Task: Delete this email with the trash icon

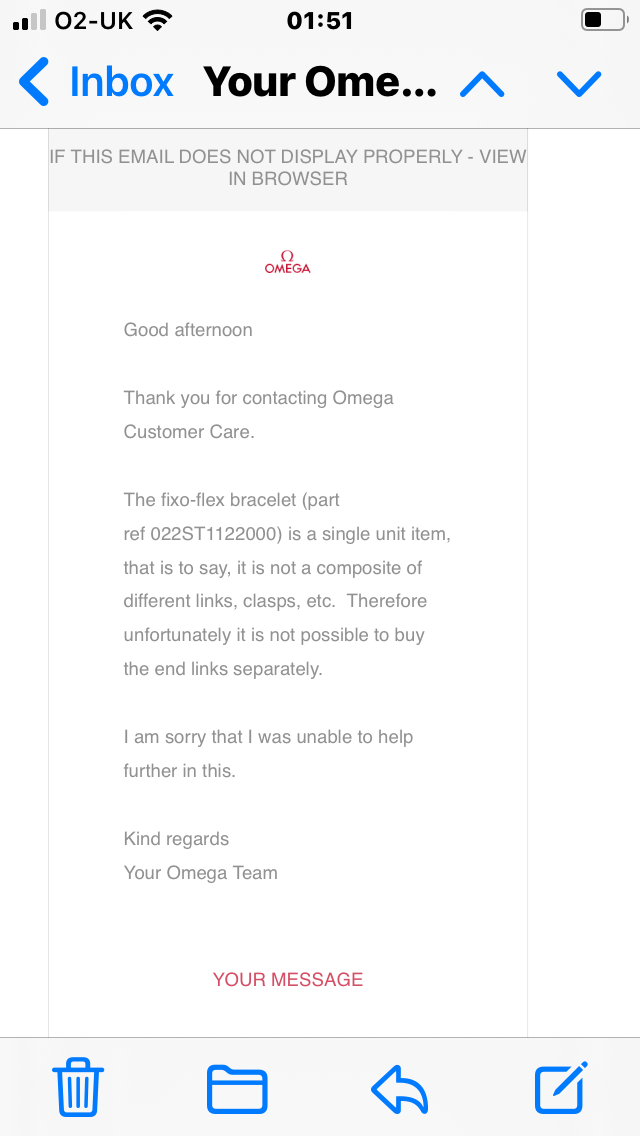Action: coord(78,1087)
